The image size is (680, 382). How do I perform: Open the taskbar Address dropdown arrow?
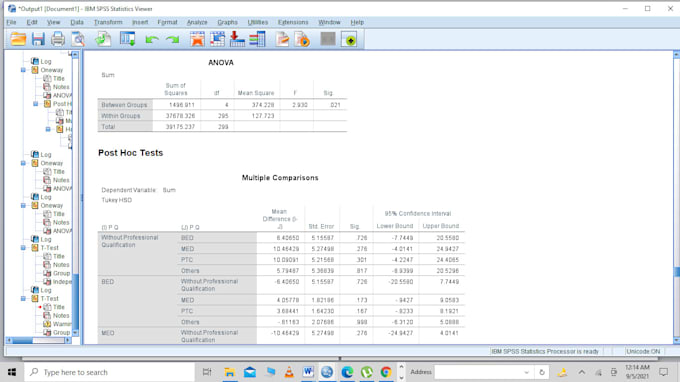(x=526, y=372)
